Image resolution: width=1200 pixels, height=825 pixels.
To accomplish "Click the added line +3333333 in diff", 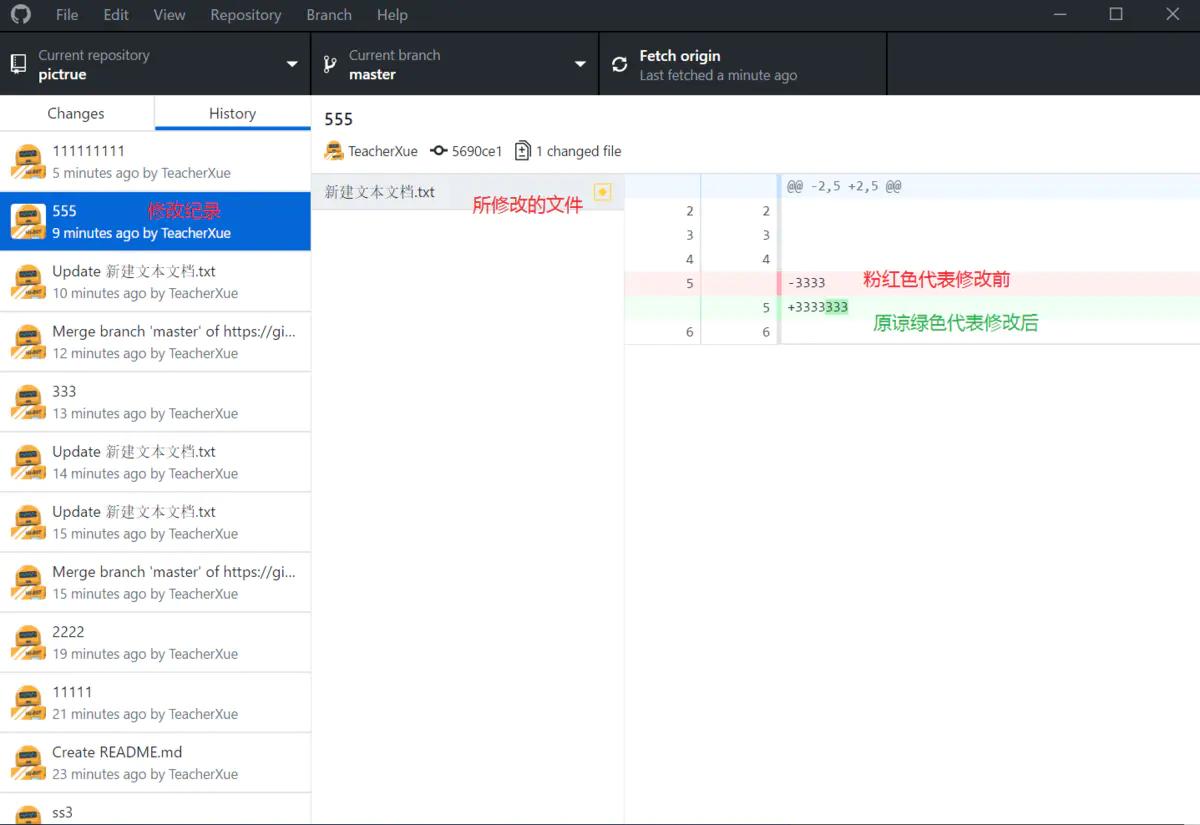I will (x=912, y=308).
